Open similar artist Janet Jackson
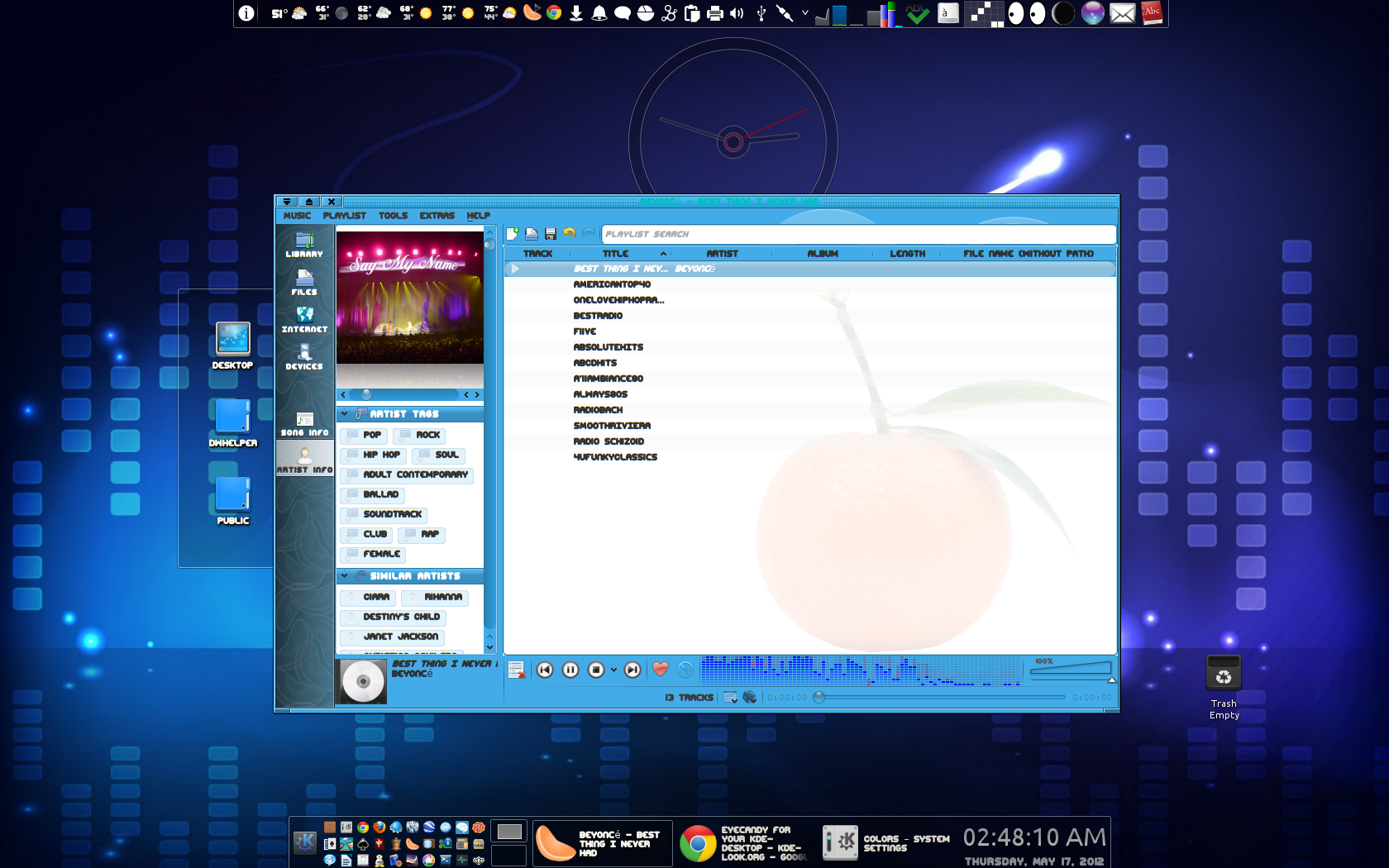1389x868 pixels. coord(393,637)
